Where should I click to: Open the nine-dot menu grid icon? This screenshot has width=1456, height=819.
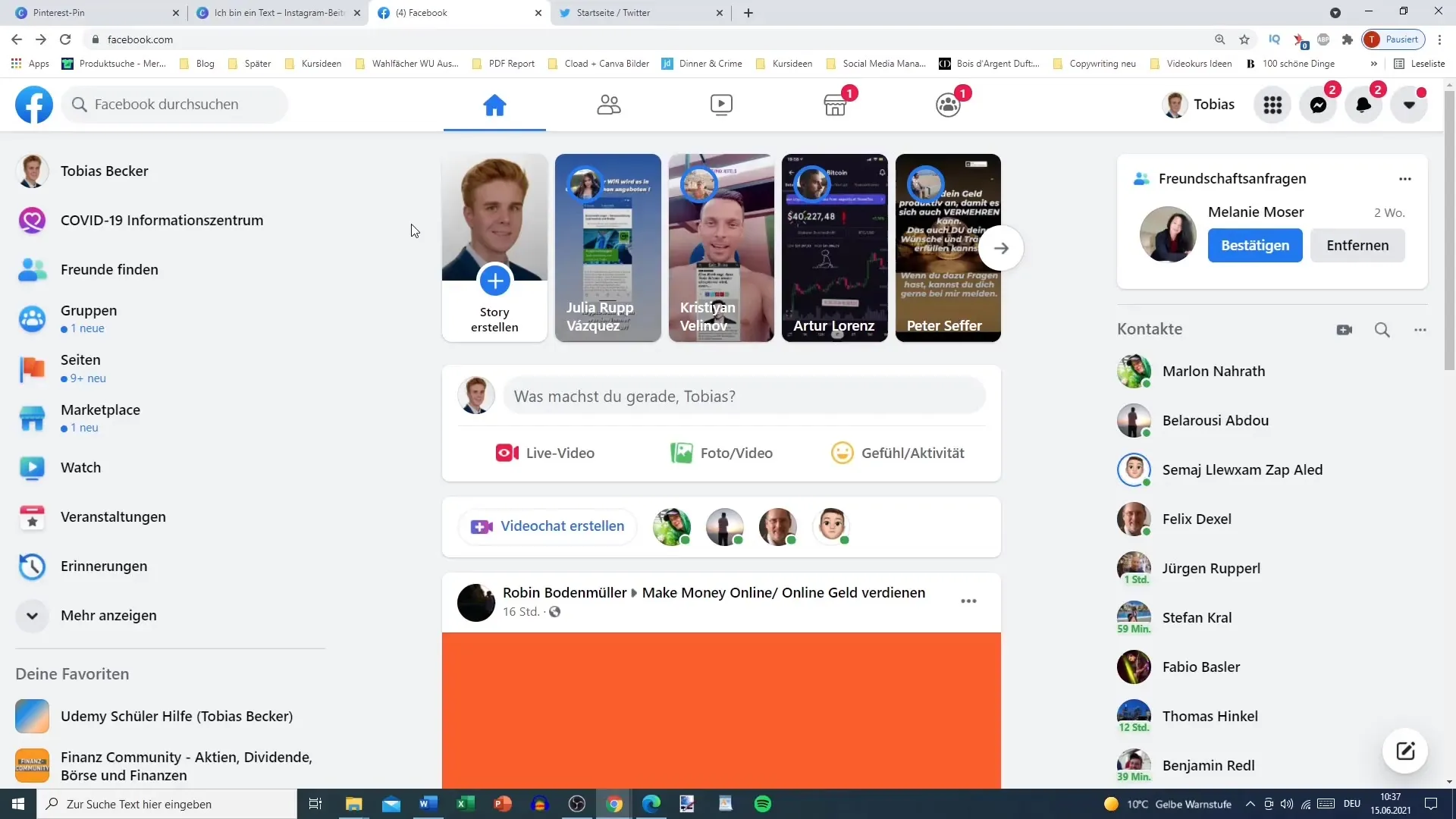pyautogui.click(x=1272, y=105)
